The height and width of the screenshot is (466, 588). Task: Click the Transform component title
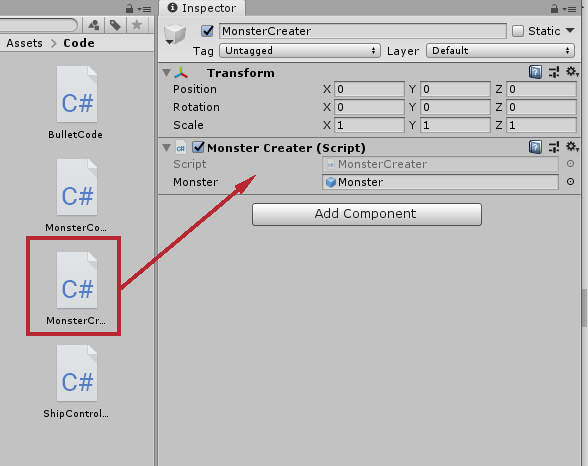point(241,73)
